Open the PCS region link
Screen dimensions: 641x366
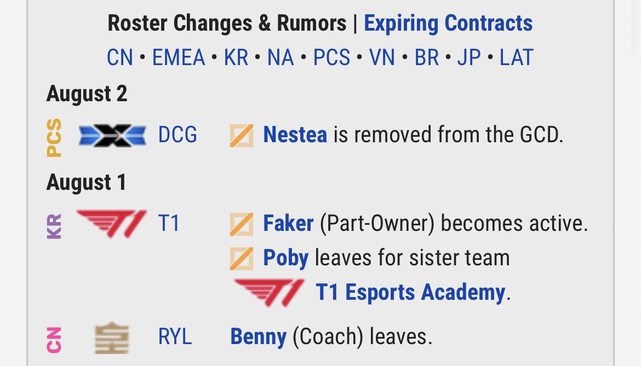click(x=332, y=57)
